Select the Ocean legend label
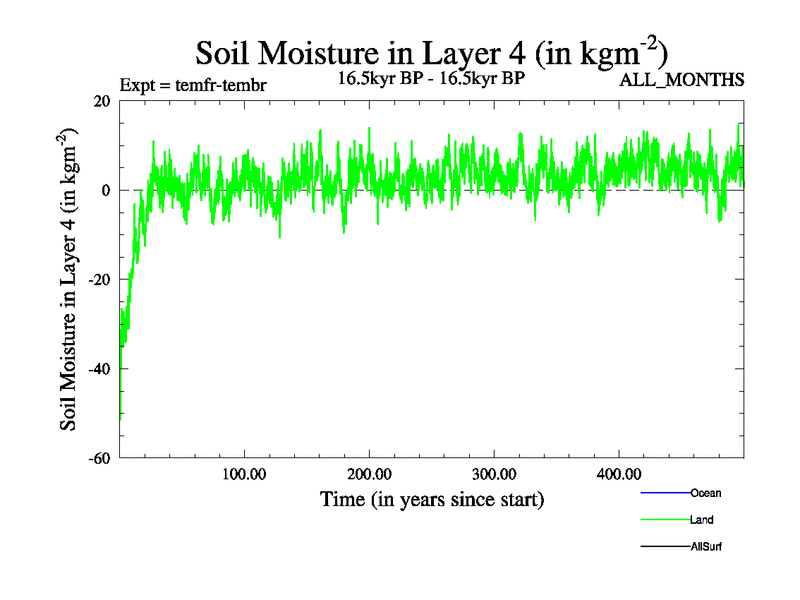 click(x=705, y=493)
